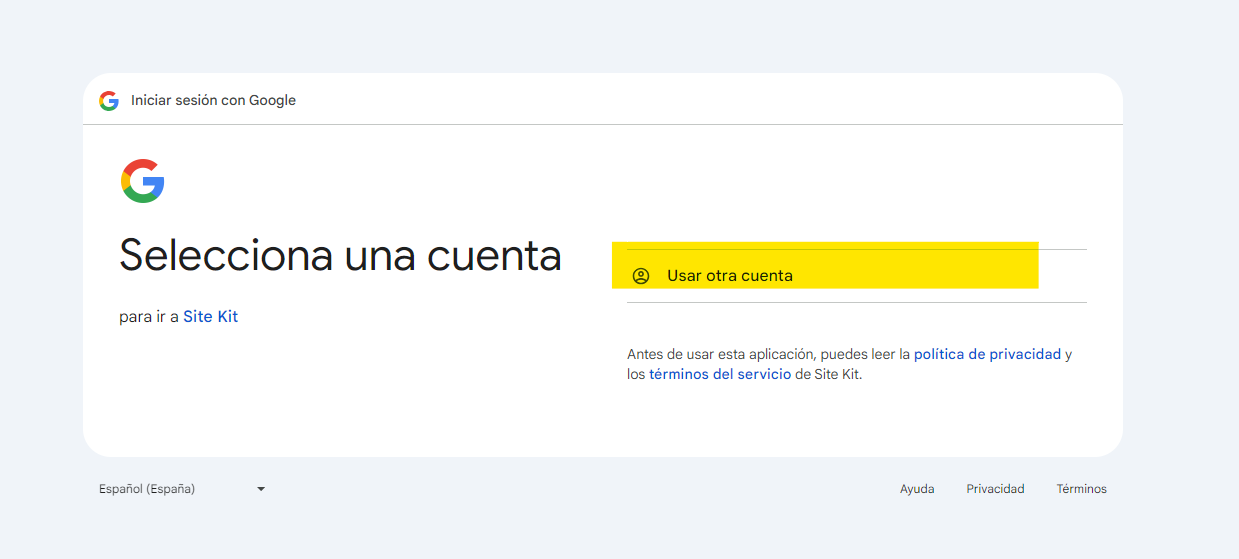Image resolution: width=1239 pixels, height=559 pixels.
Task: Select the 'Usar otra cuenta' option text
Action: point(730,276)
